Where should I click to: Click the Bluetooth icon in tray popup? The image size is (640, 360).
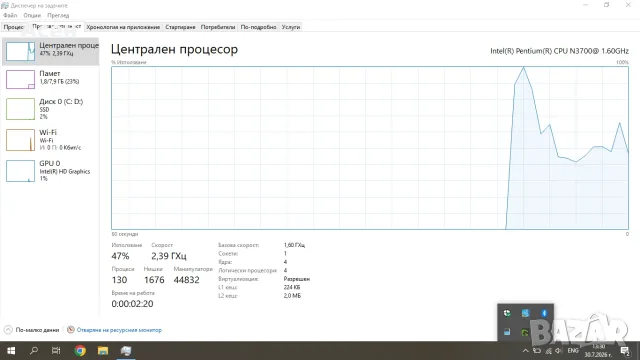tap(544, 313)
